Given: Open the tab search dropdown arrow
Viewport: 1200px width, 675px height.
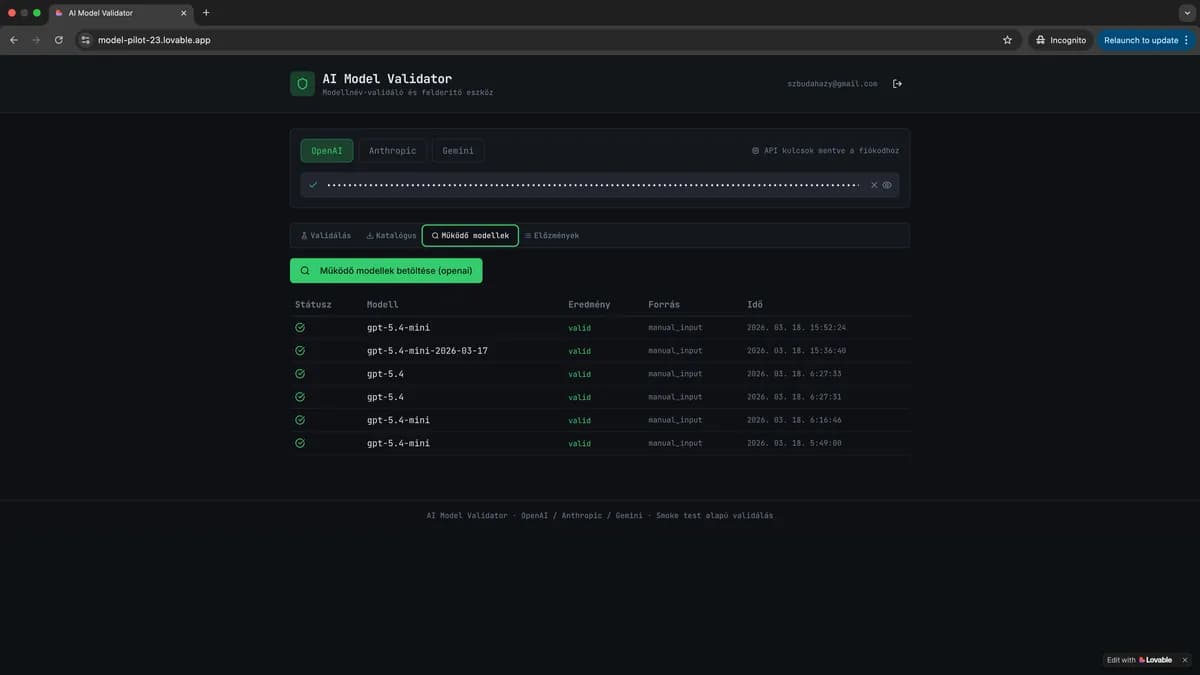Looking at the screenshot, I should point(1187,13).
